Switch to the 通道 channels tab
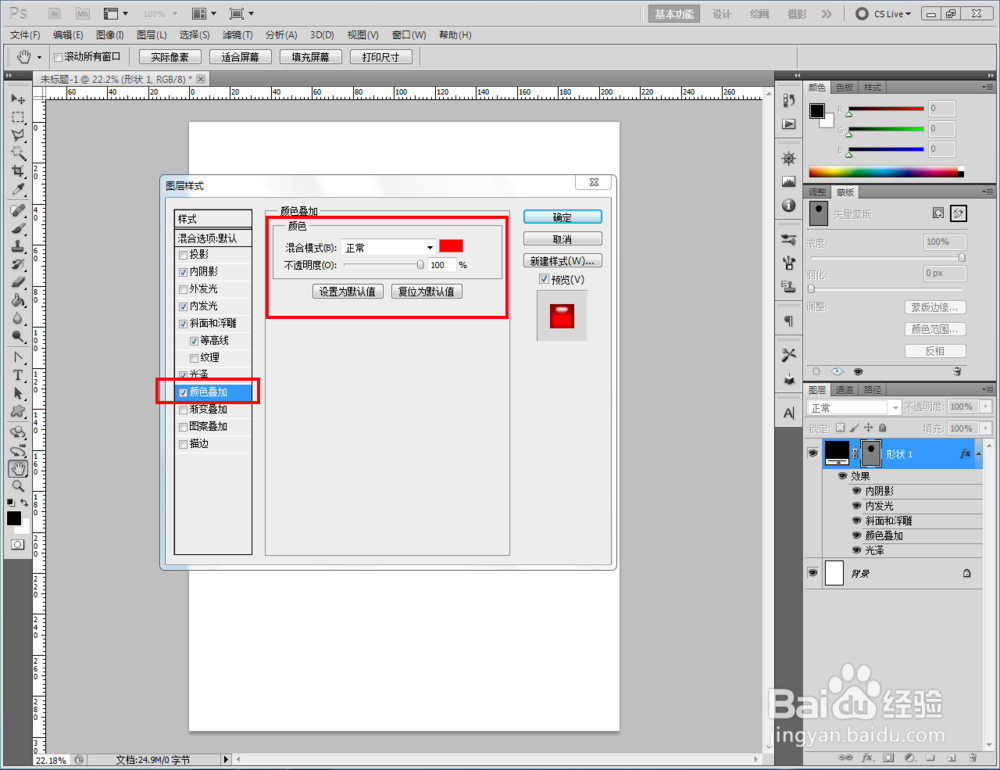 (844, 390)
